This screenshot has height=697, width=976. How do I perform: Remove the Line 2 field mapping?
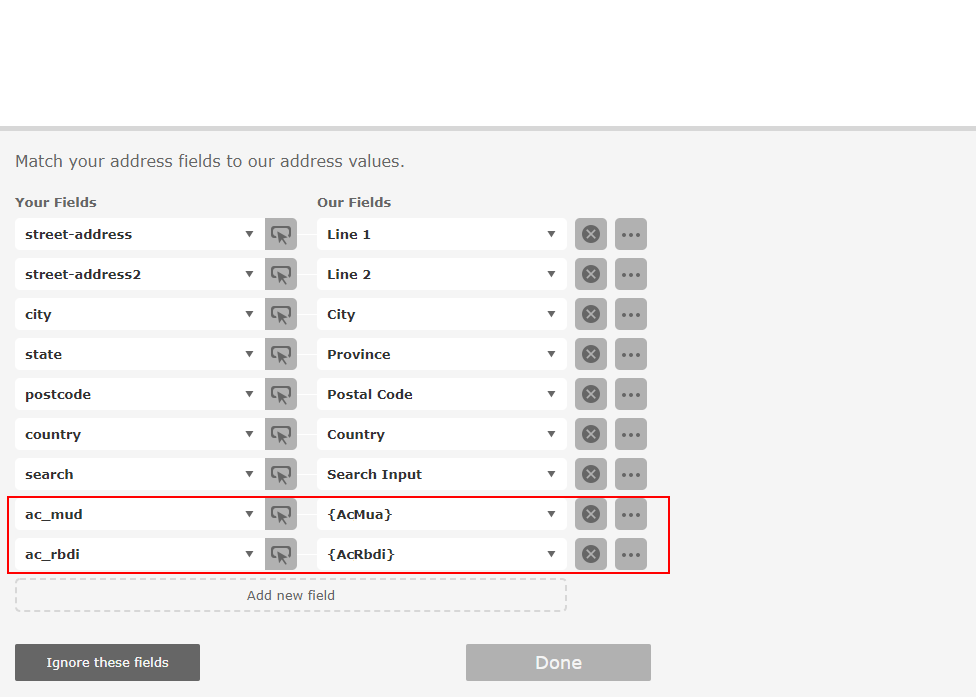pyautogui.click(x=591, y=274)
